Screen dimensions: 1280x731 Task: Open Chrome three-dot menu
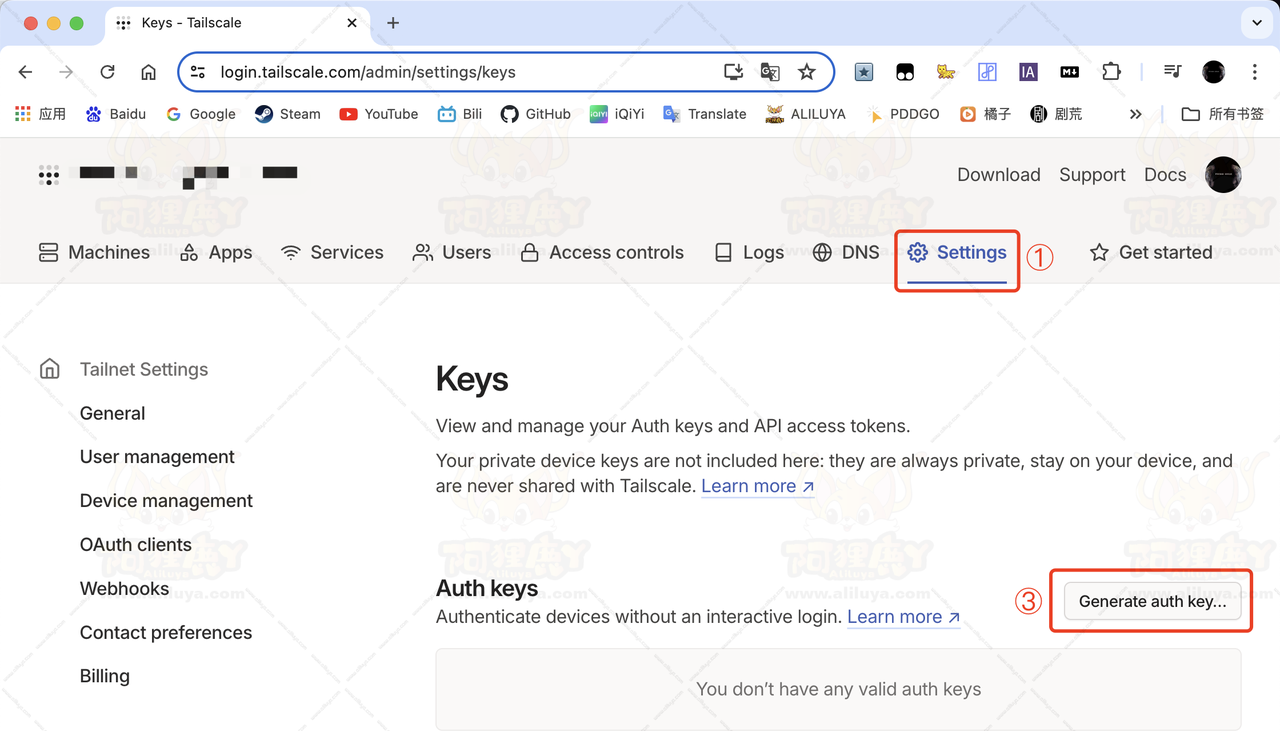[1254, 72]
